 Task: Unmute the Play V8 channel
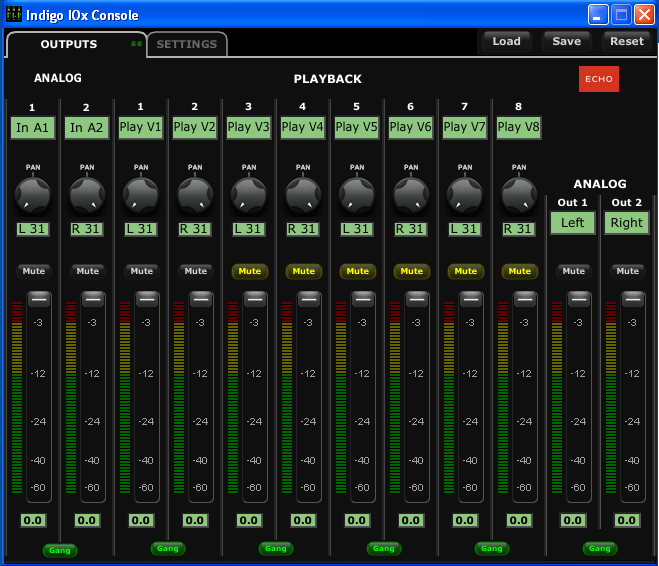pos(520,271)
